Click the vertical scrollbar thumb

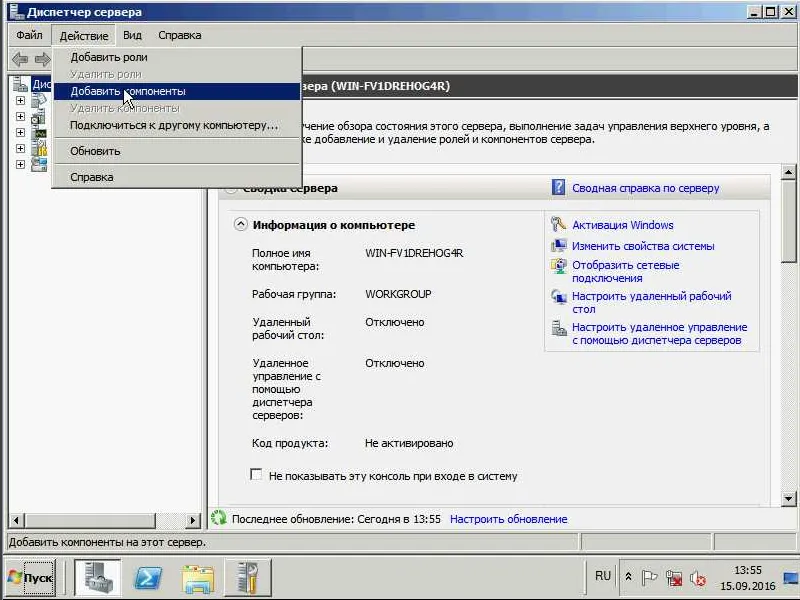[x=788, y=221]
